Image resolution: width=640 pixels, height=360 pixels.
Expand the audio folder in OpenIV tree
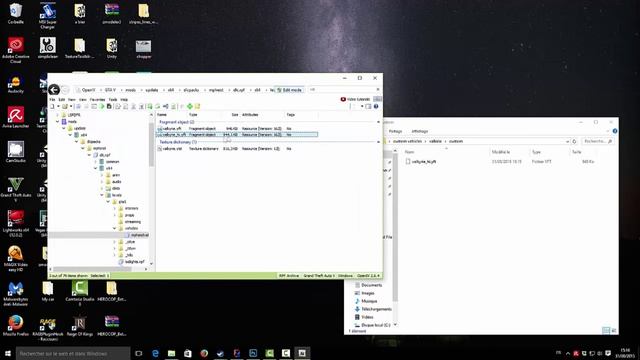click(102, 182)
